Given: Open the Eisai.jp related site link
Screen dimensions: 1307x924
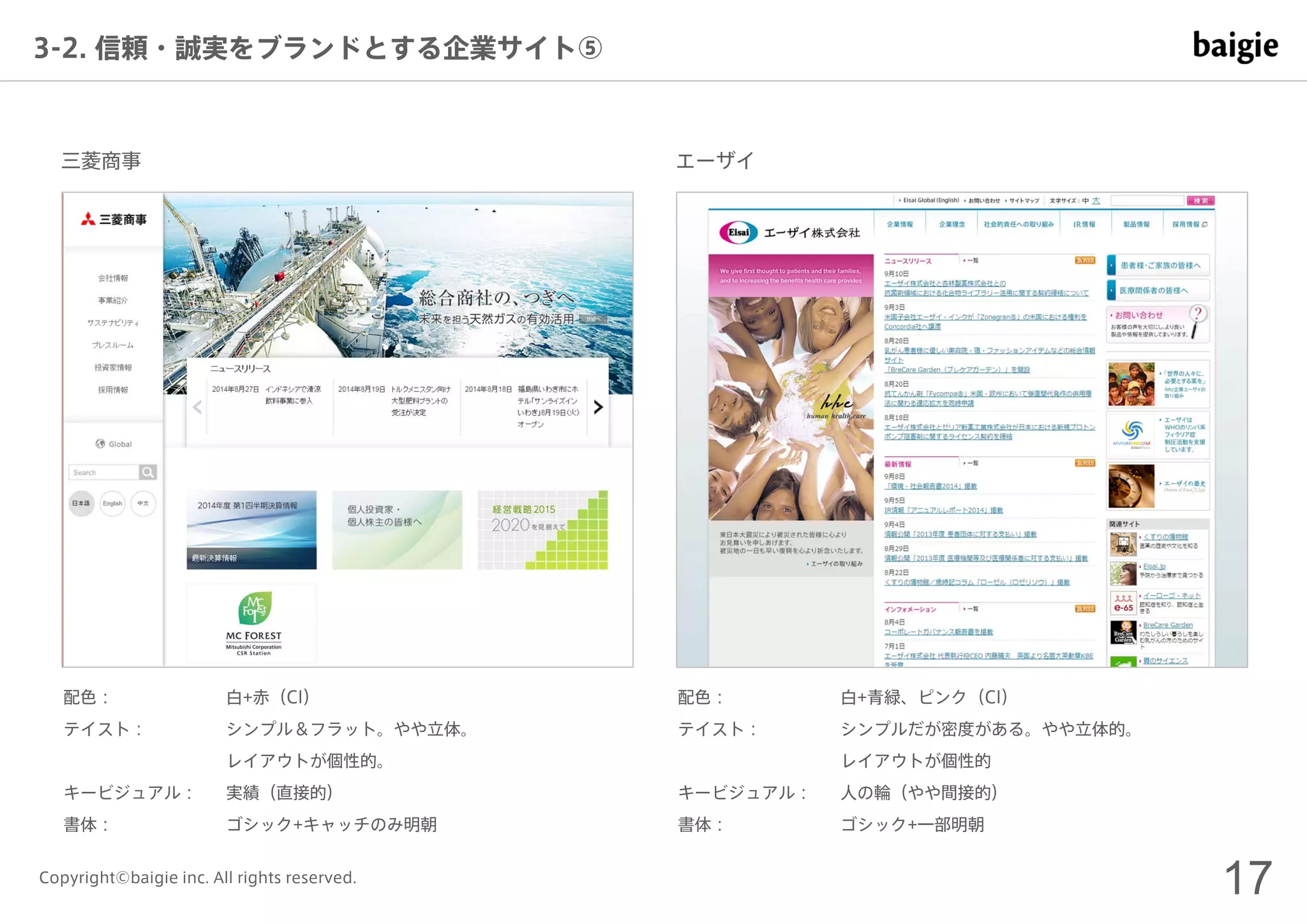Looking at the screenshot, I should (1154, 566).
